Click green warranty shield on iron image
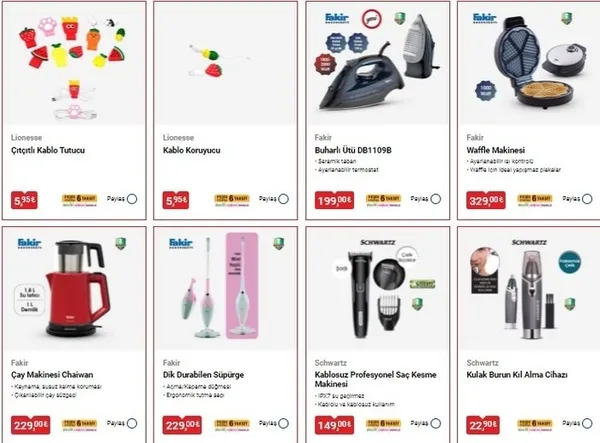The height and width of the screenshot is (443, 600). click(399, 18)
